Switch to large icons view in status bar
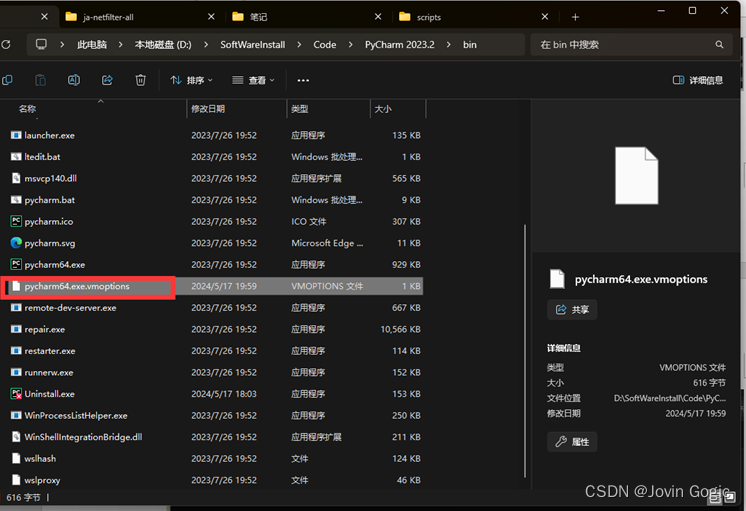The image size is (746, 511). (x=729, y=498)
